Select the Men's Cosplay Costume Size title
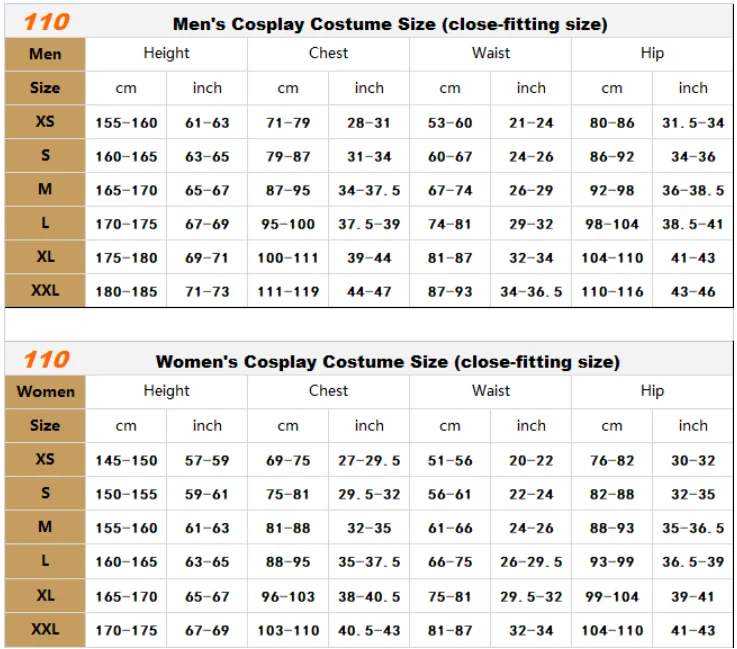 point(390,24)
